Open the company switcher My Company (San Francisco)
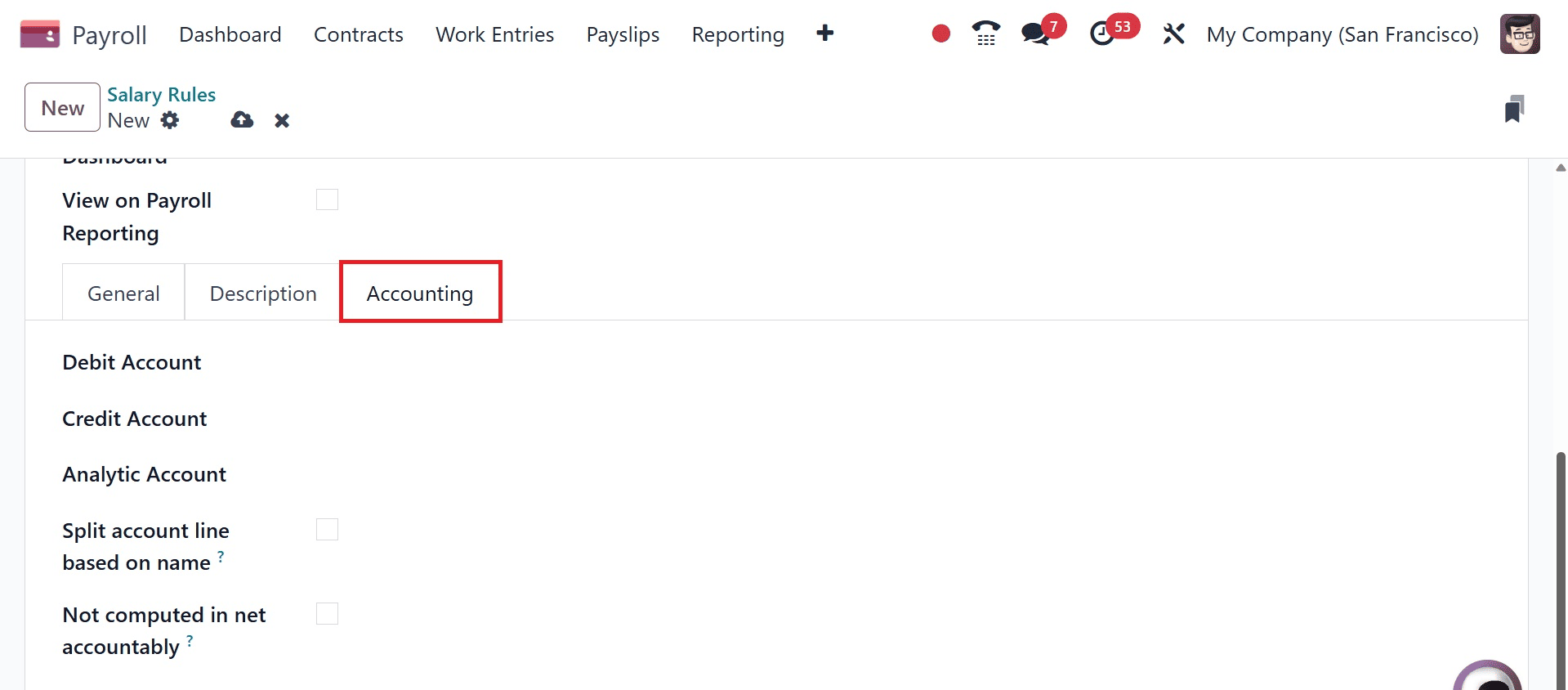 tap(1342, 34)
